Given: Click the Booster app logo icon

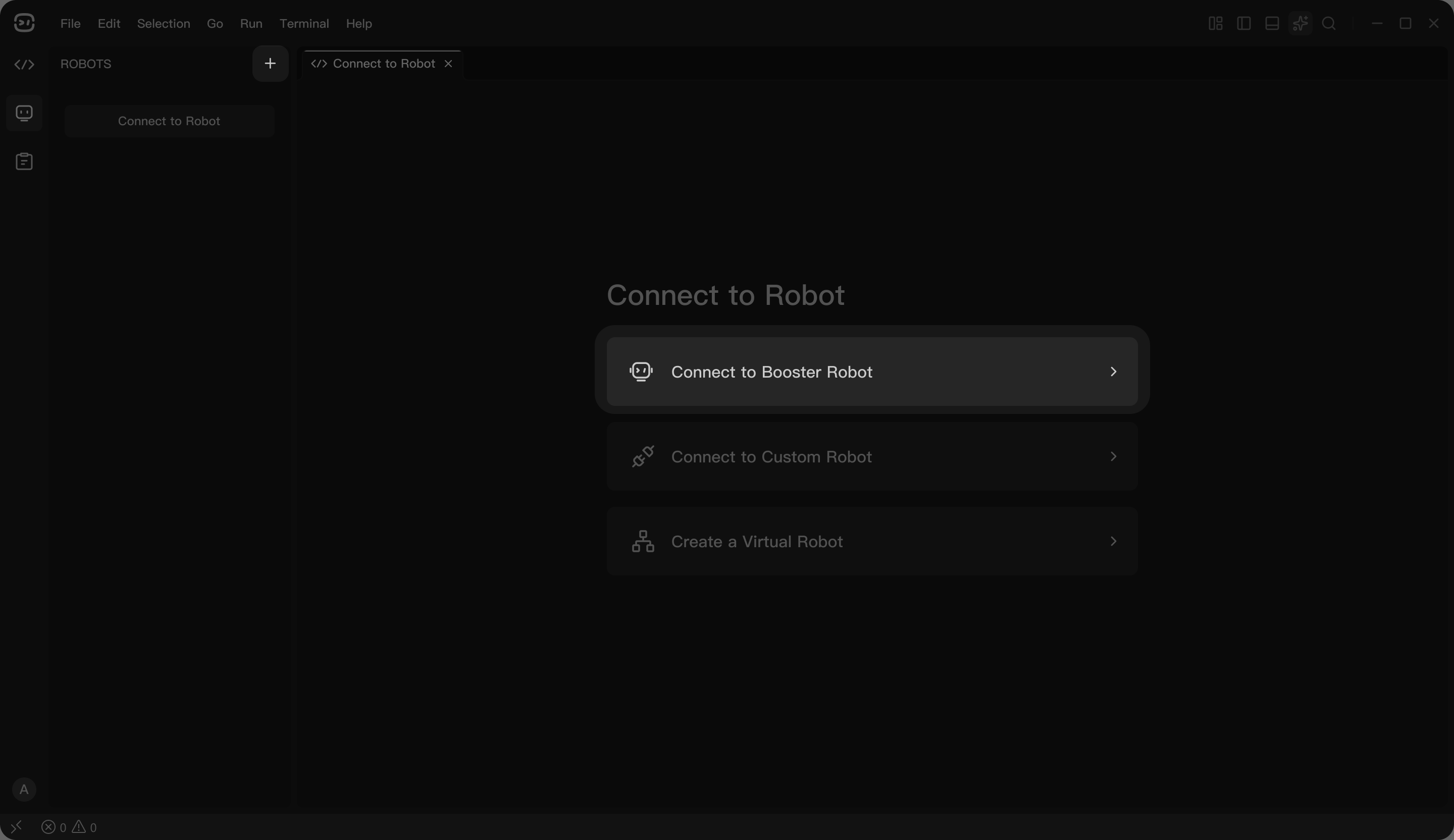Looking at the screenshot, I should pos(24,23).
